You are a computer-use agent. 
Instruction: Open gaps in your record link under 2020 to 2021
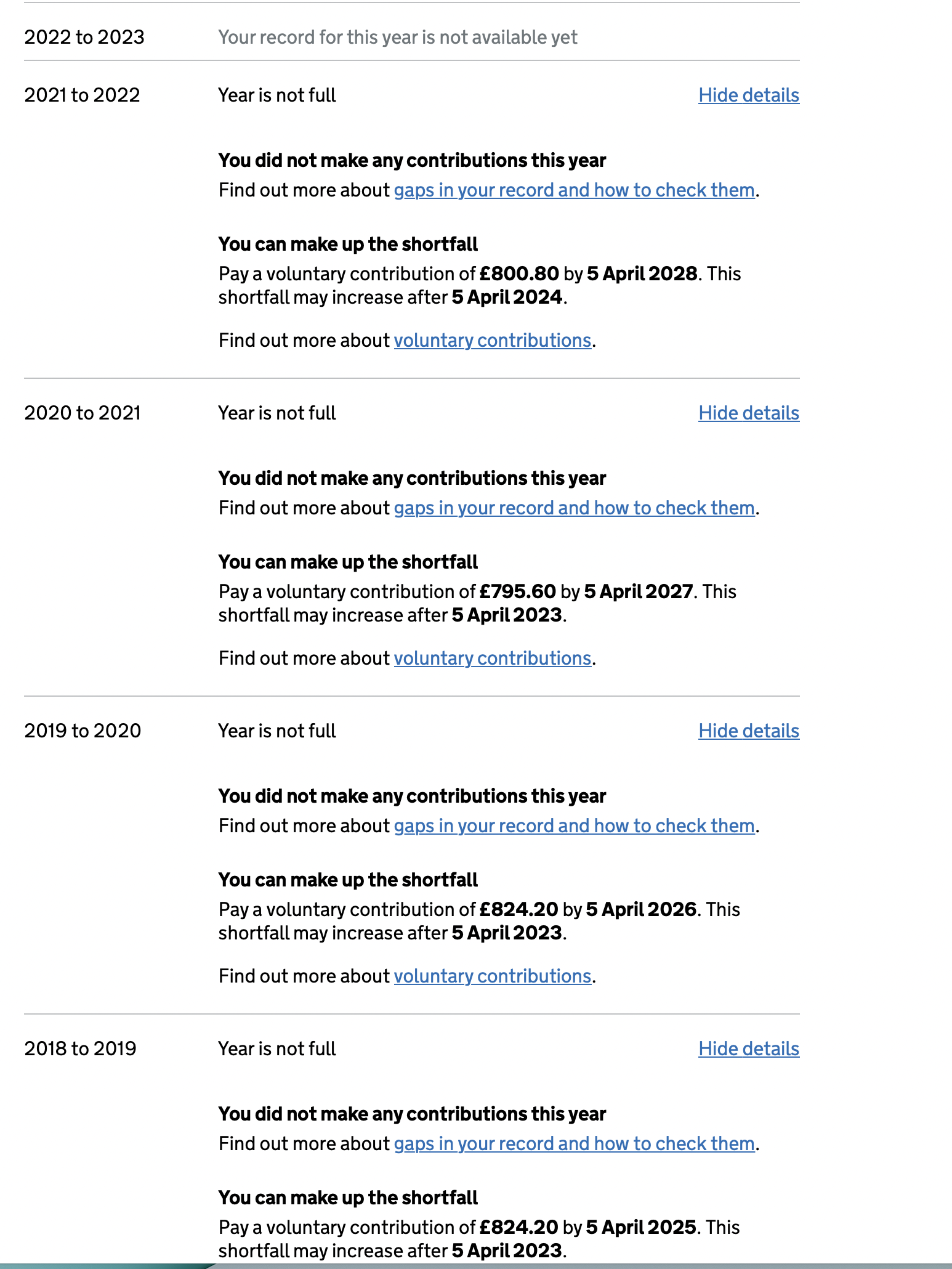click(574, 508)
